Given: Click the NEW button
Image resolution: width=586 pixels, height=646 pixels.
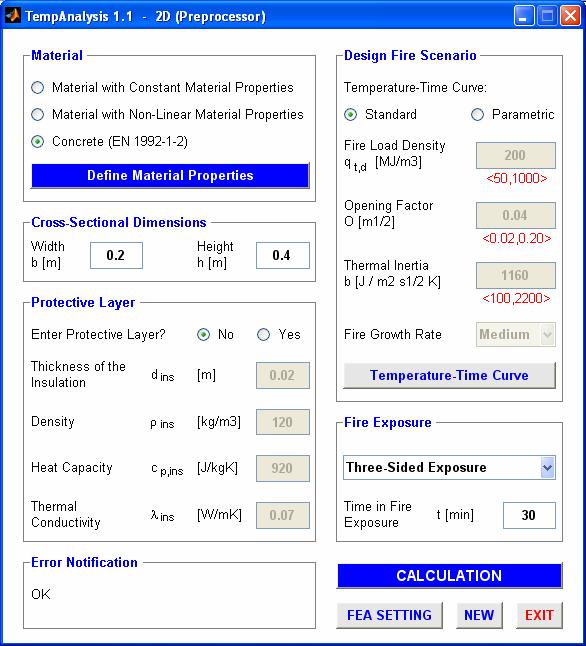Looking at the screenshot, I should coord(479,616).
